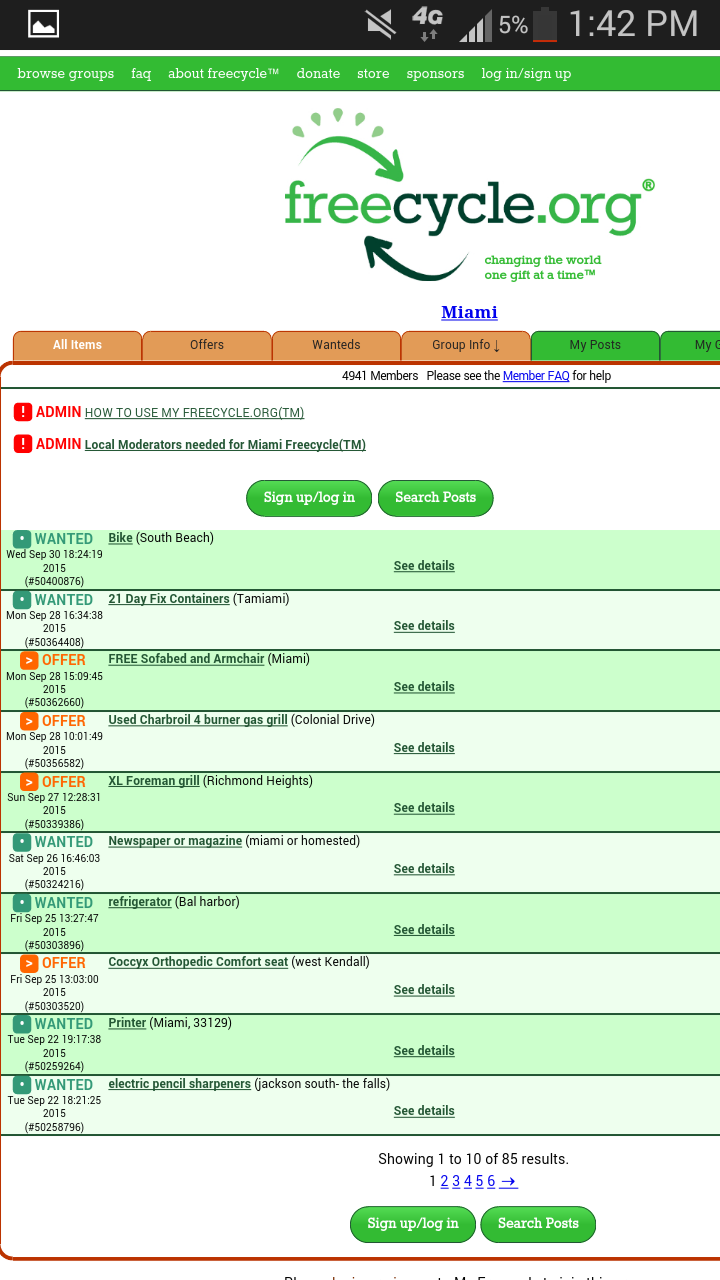Switch to Wanteds tab
The width and height of the screenshot is (720, 1280).
tap(336, 345)
